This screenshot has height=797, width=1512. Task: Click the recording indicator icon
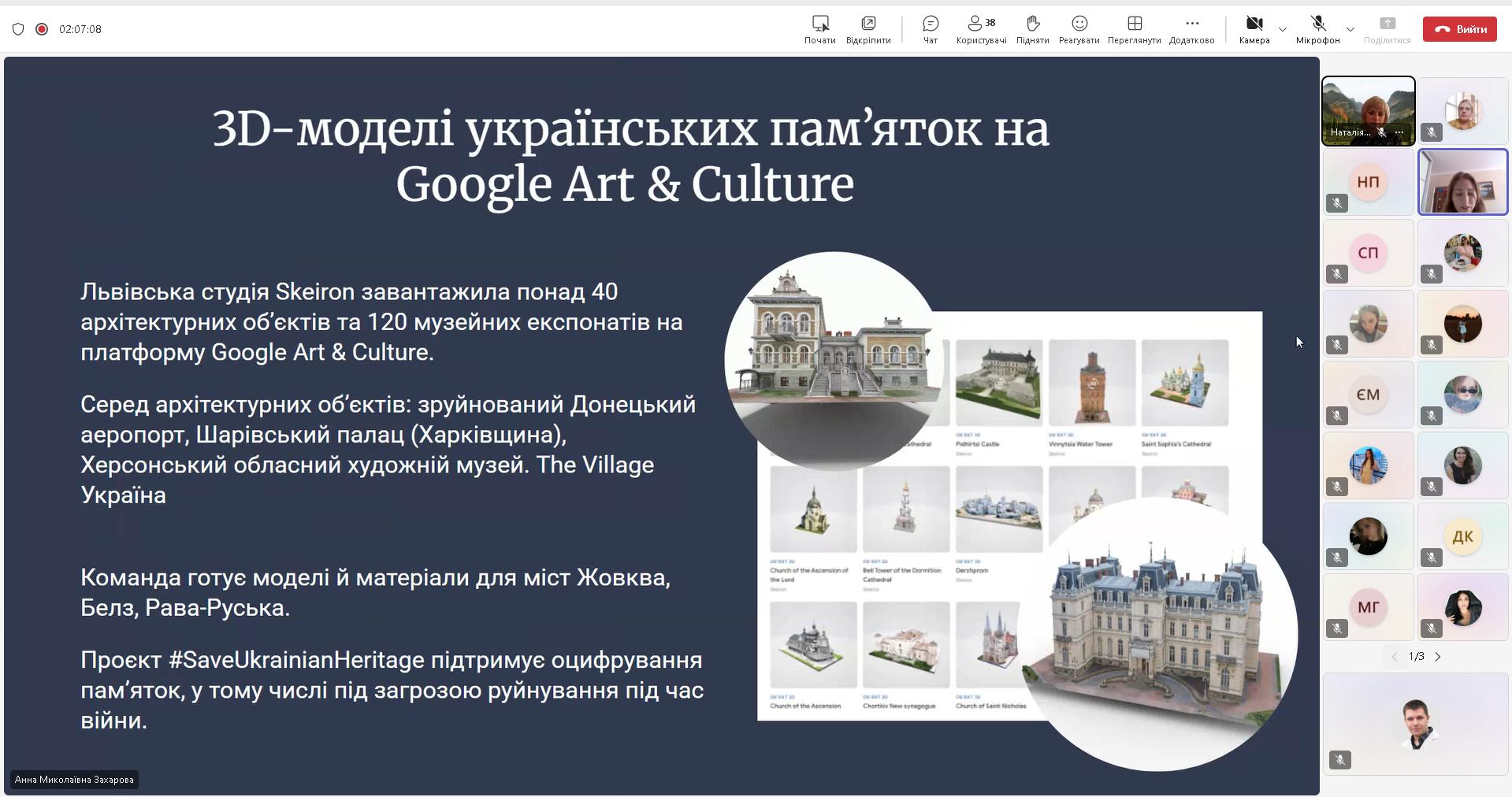[x=42, y=29]
